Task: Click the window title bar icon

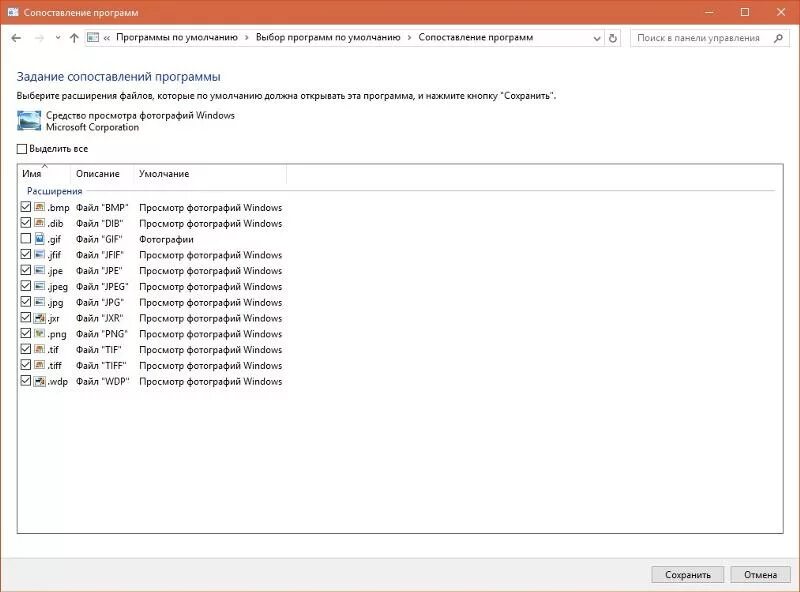Action: click(x=13, y=12)
